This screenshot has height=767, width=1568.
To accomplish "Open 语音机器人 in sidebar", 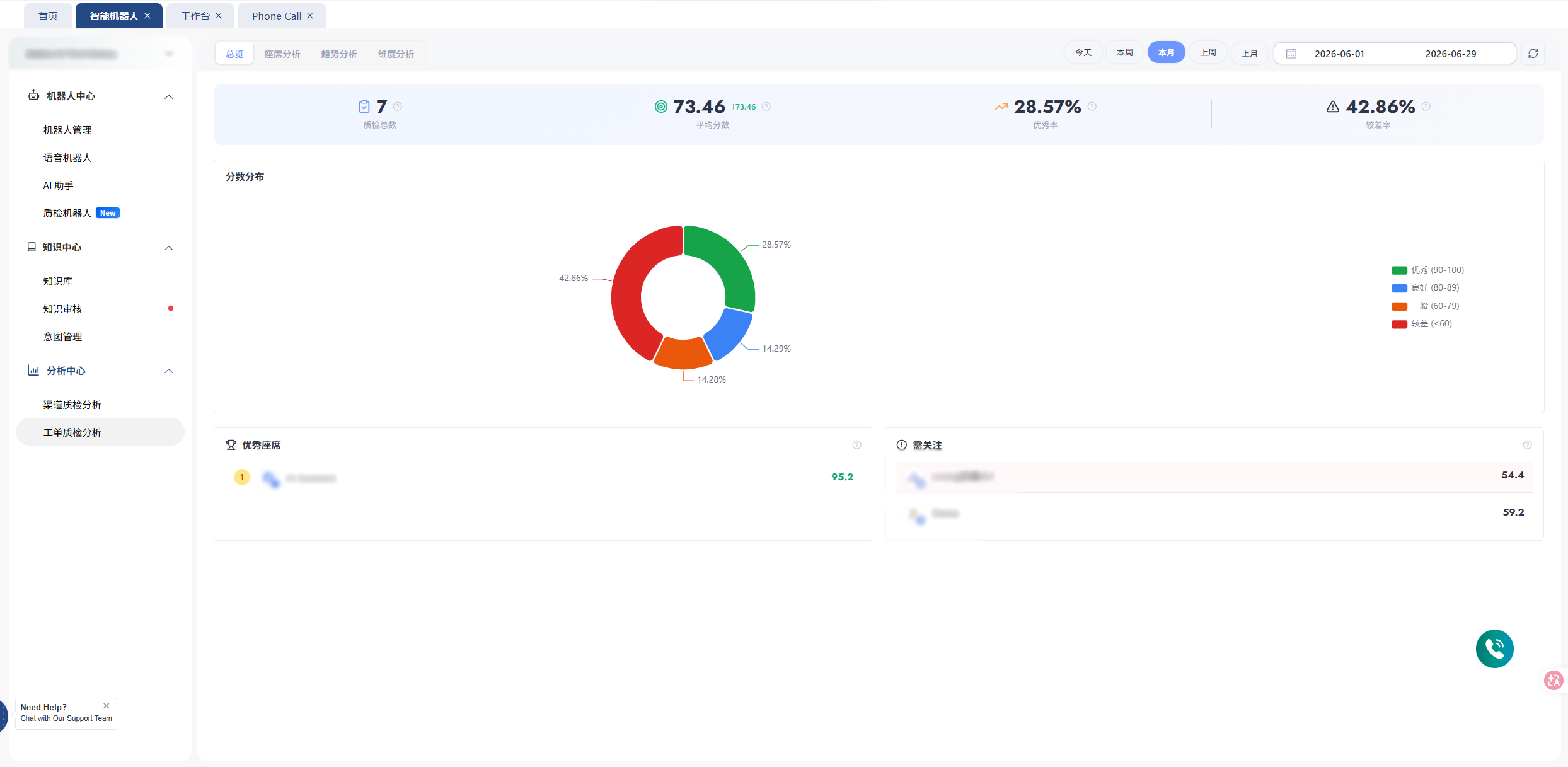I will (67, 158).
